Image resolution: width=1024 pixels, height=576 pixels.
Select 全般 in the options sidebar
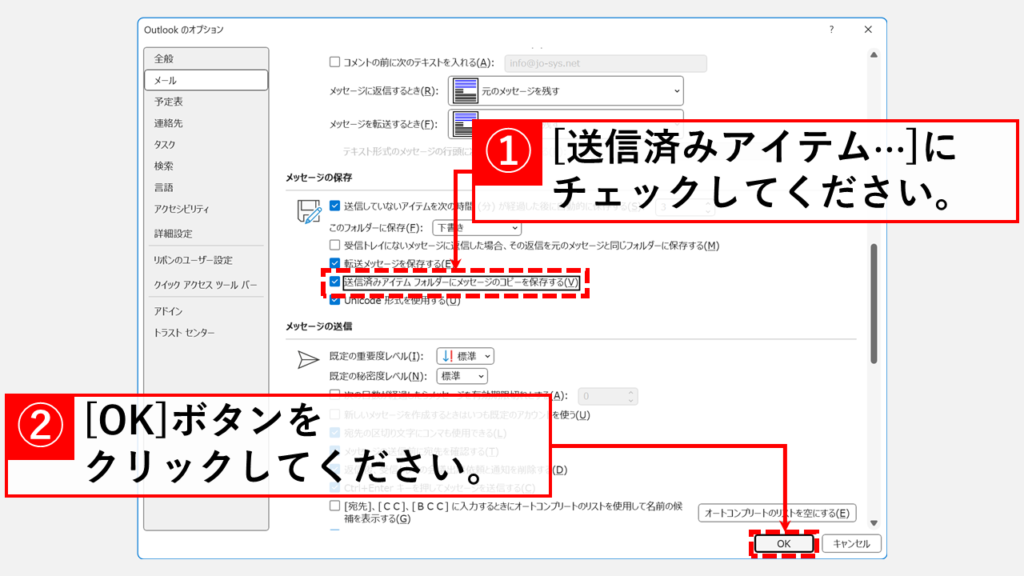(206, 59)
